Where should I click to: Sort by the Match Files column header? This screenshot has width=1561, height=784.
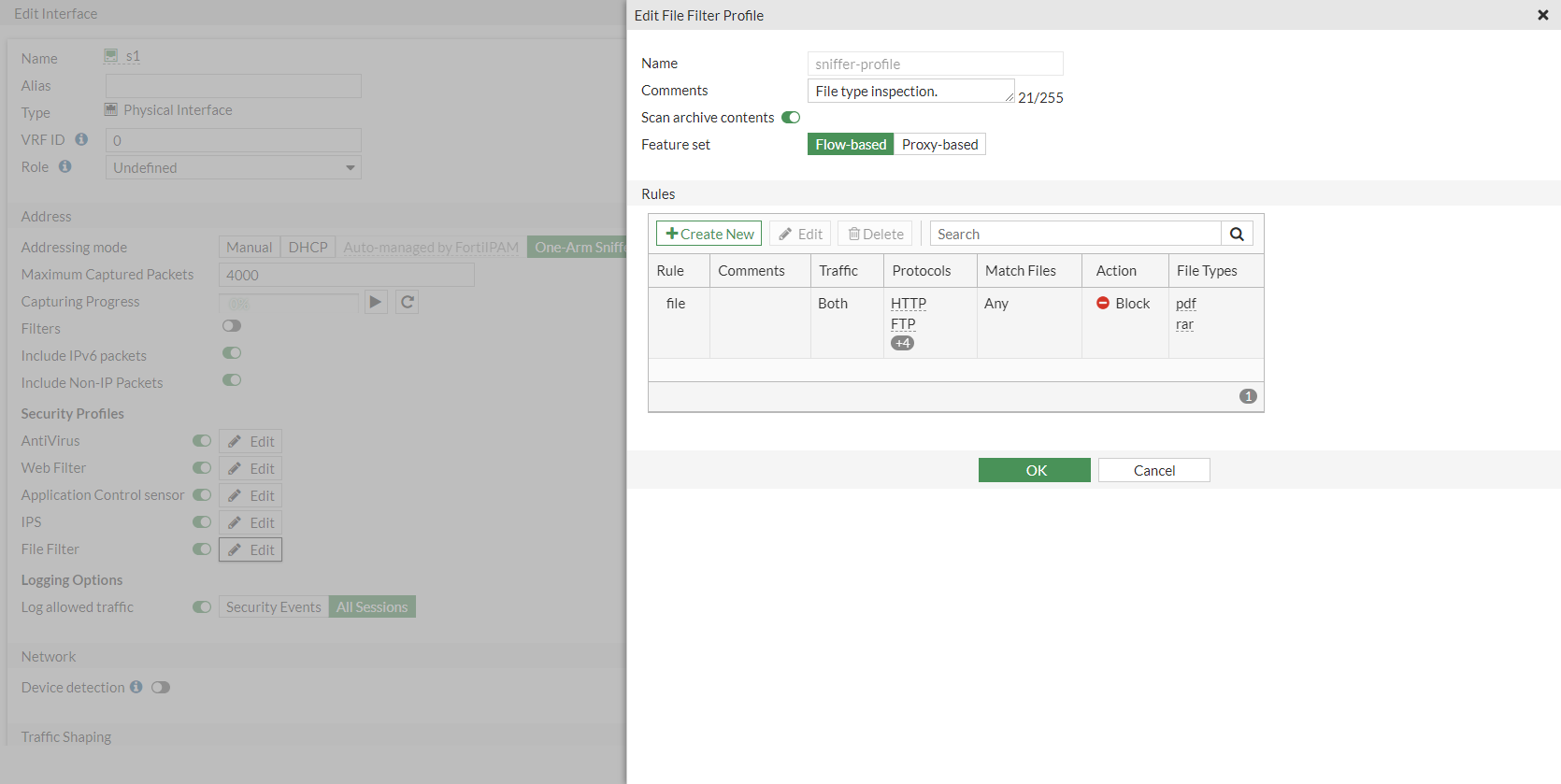click(x=1030, y=271)
